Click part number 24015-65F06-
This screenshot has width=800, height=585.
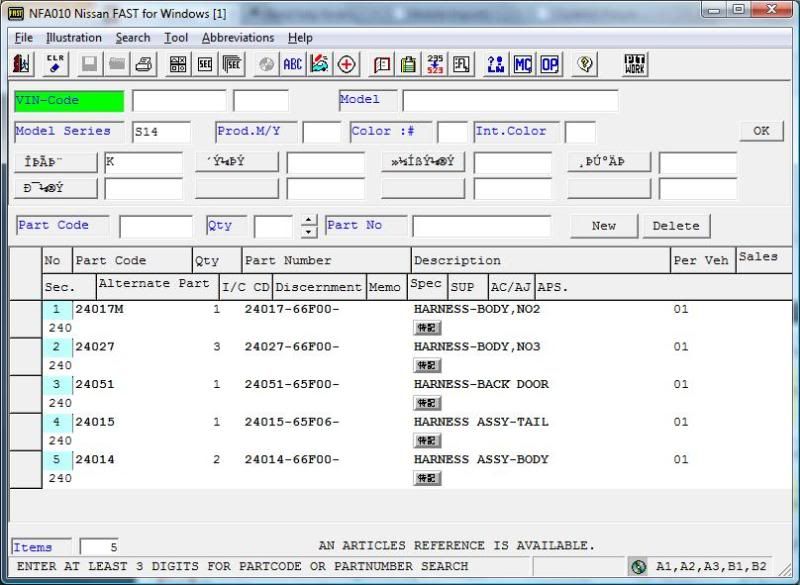coord(292,422)
